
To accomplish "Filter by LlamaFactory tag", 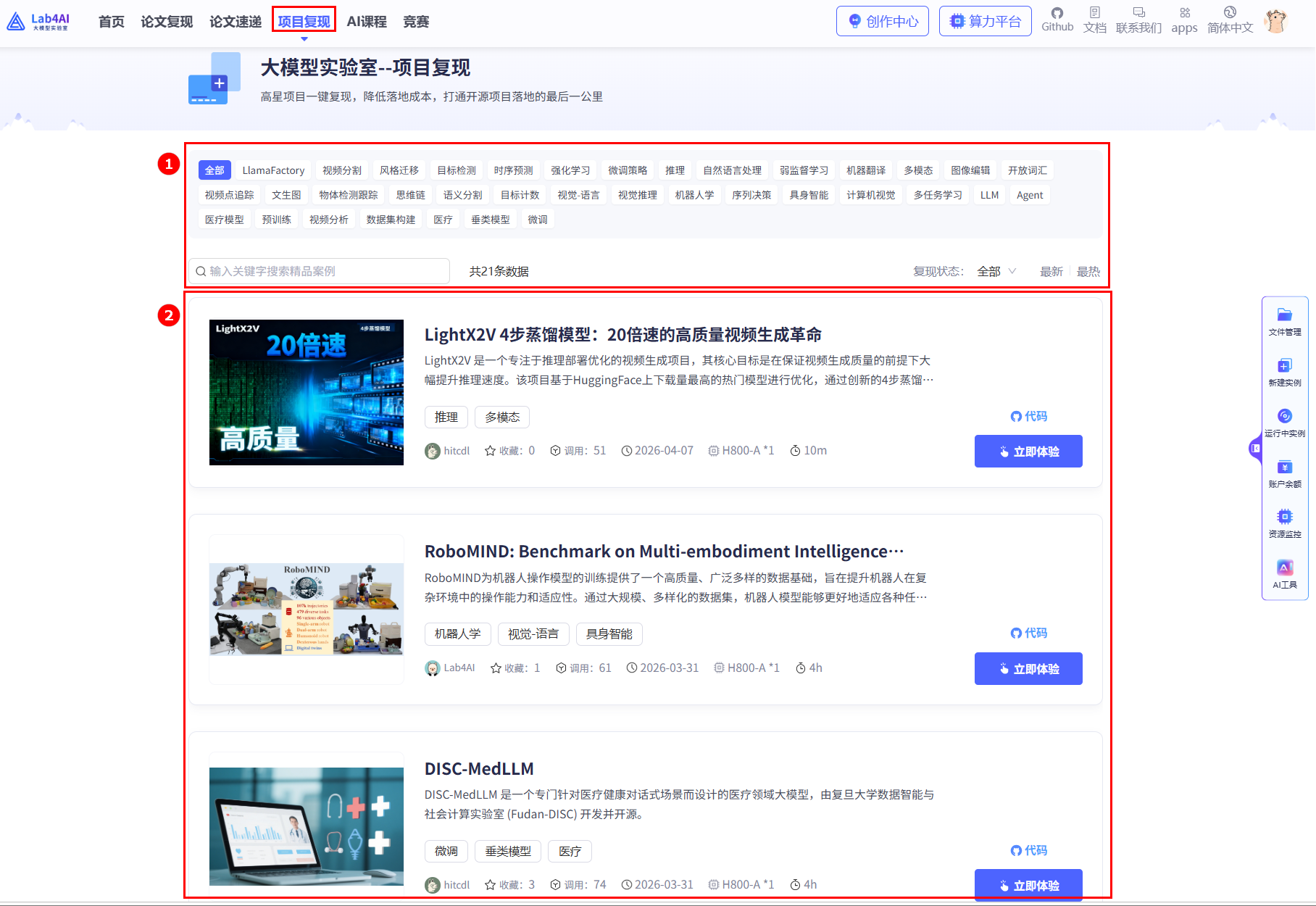I will tap(273, 170).
